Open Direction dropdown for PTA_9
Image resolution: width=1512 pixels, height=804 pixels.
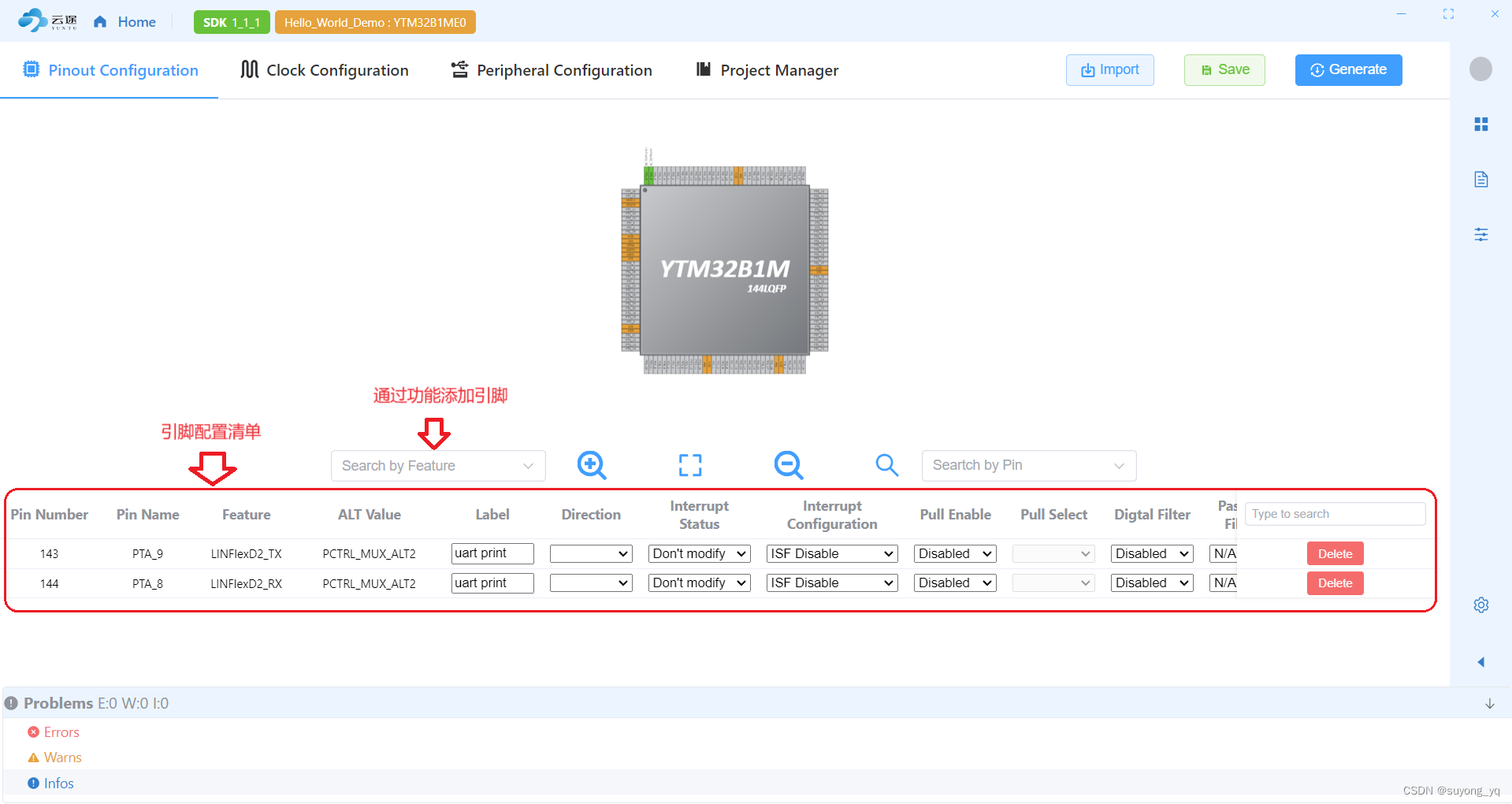click(x=591, y=554)
